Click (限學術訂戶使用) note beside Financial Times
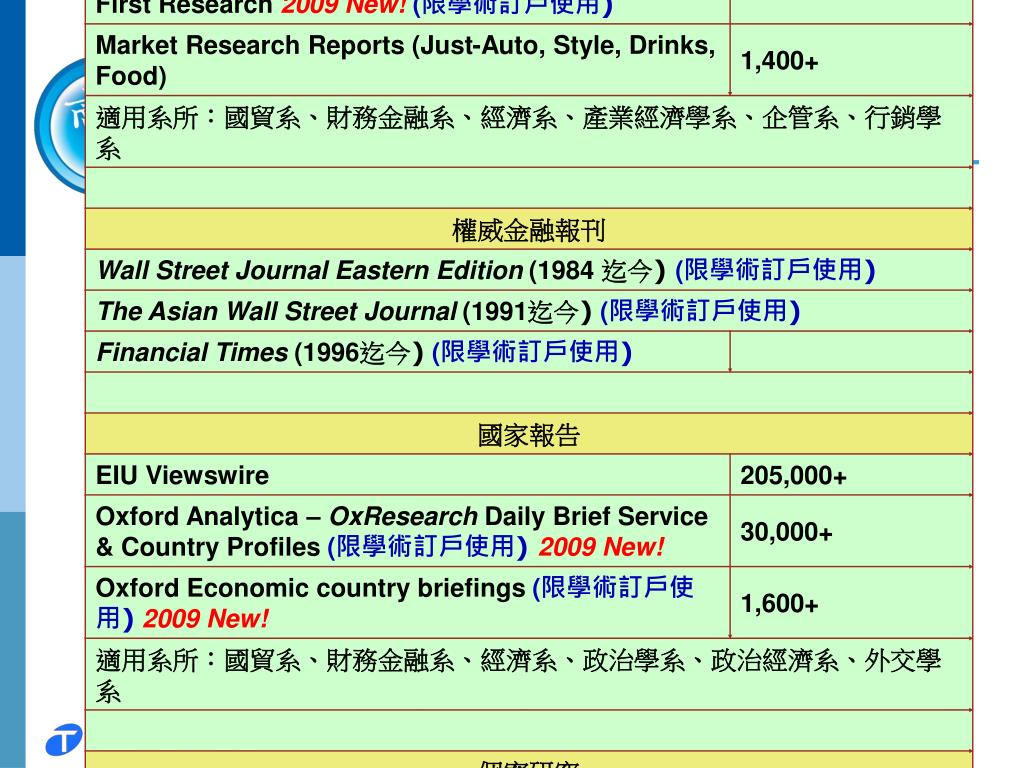1024x768 pixels. (x=532, y=353)
